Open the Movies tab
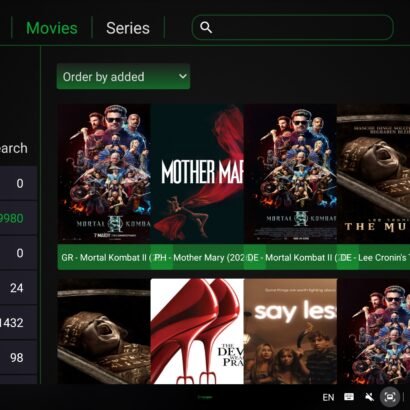 pos(52,28)
